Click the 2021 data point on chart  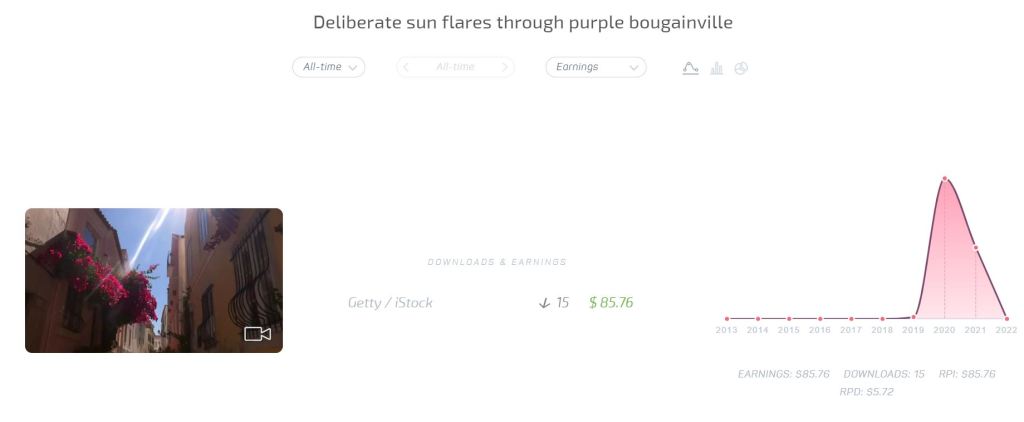click(x=975, y=248)
